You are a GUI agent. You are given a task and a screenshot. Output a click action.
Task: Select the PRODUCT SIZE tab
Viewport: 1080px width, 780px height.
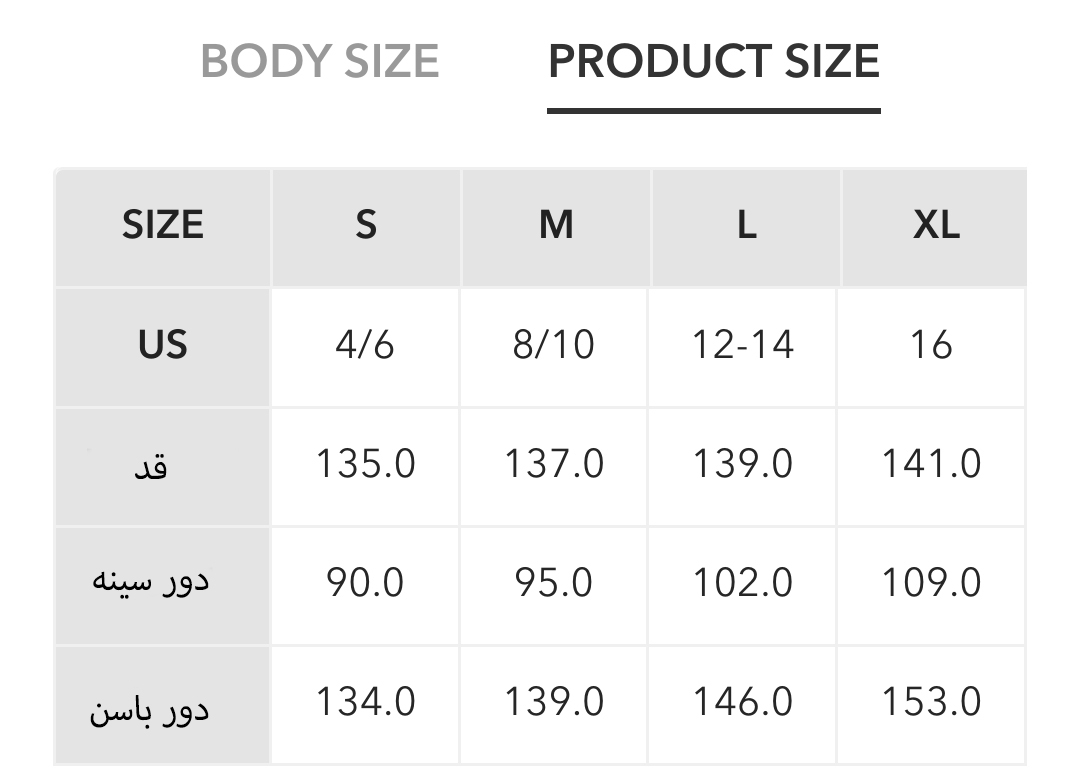(714, 62)
